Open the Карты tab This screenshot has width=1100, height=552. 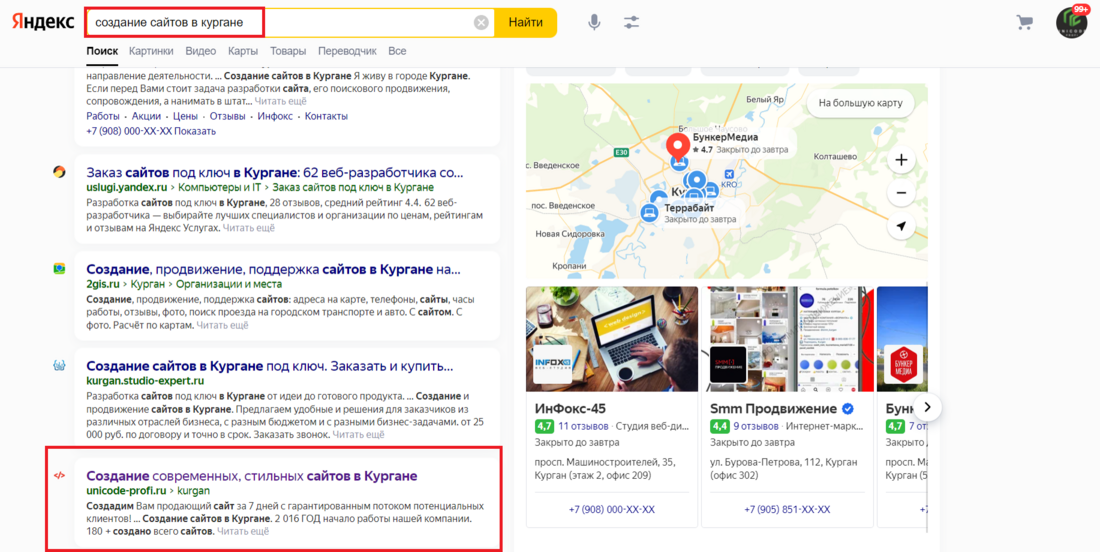243,51
